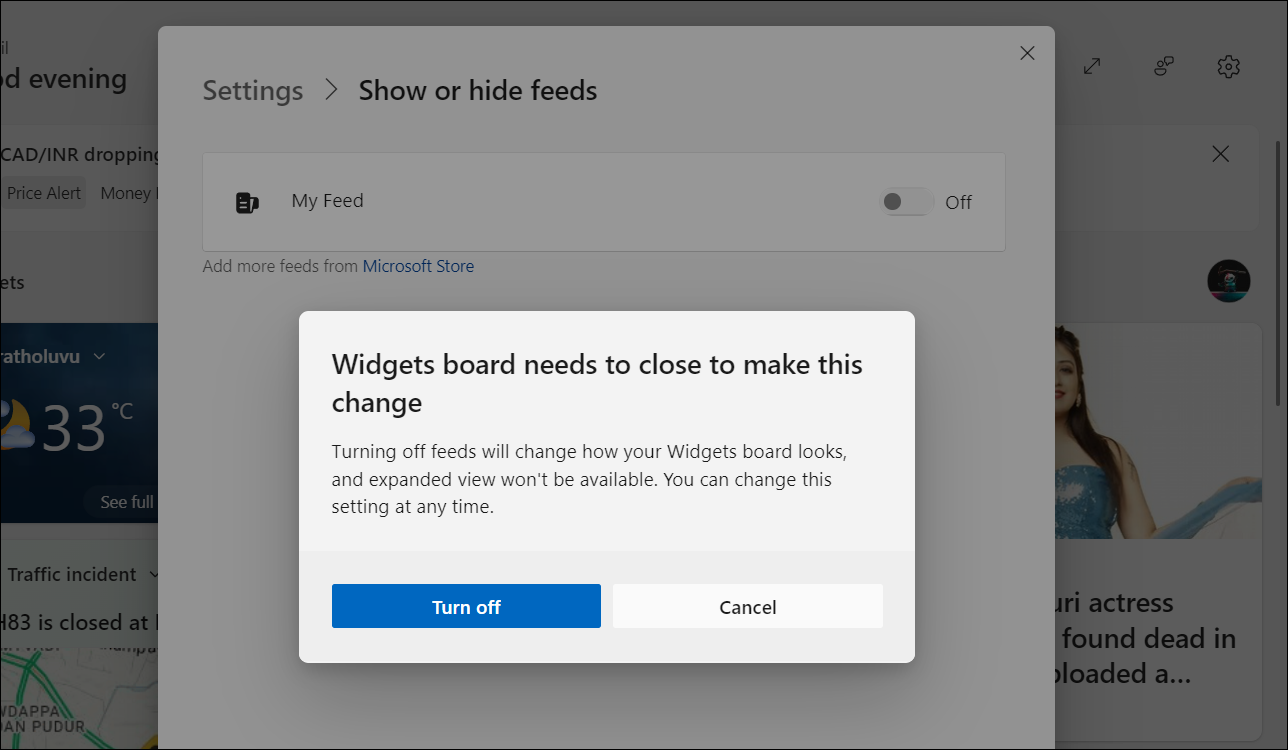
Task: Dismiss the CAD/INR price alert card
Action: pos(1220,154)
